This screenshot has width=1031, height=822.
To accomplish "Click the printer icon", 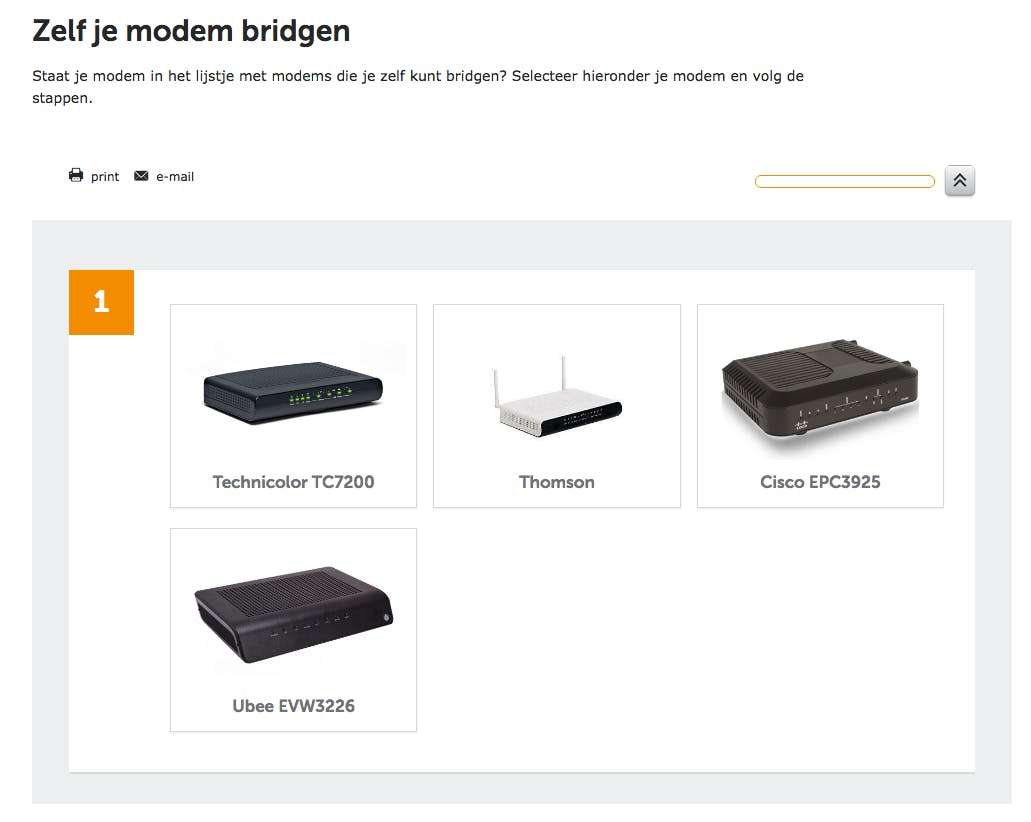I will coord(76,176).
